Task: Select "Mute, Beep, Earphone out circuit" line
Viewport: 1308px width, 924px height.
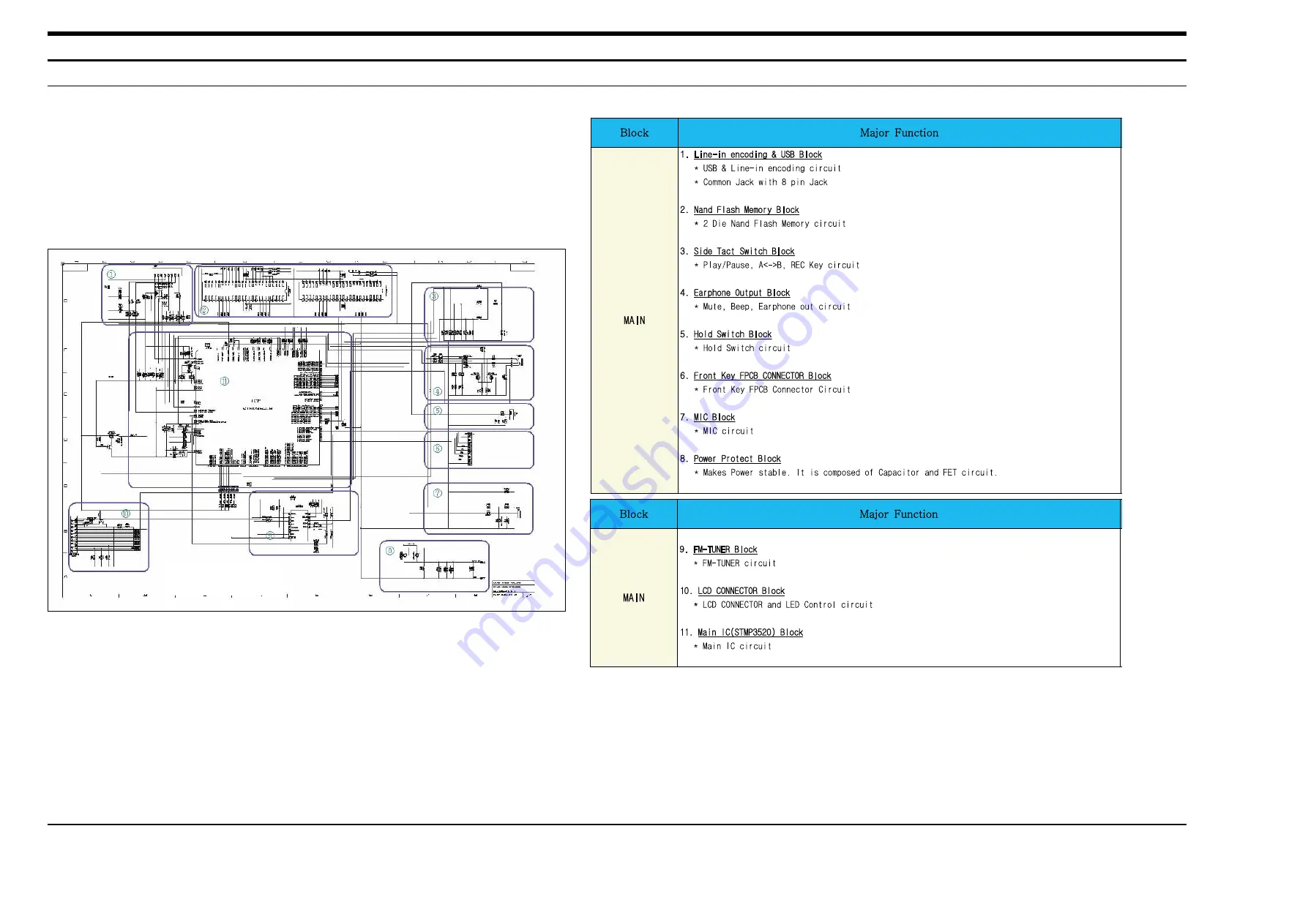Action: pos(777,307)
